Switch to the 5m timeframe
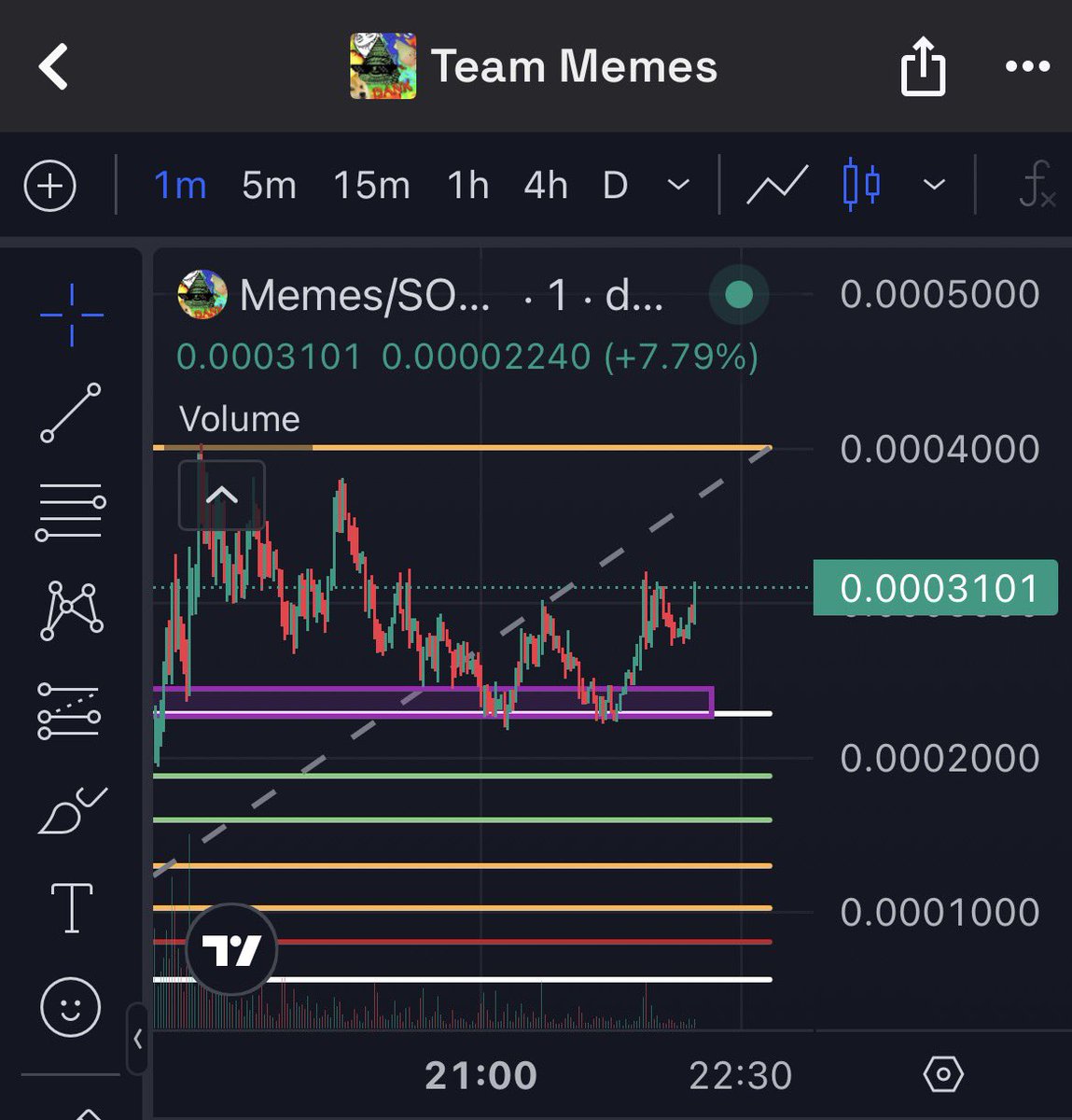Image resolution: width=1072 pixels, height=1120 pixels. (269, 186)
